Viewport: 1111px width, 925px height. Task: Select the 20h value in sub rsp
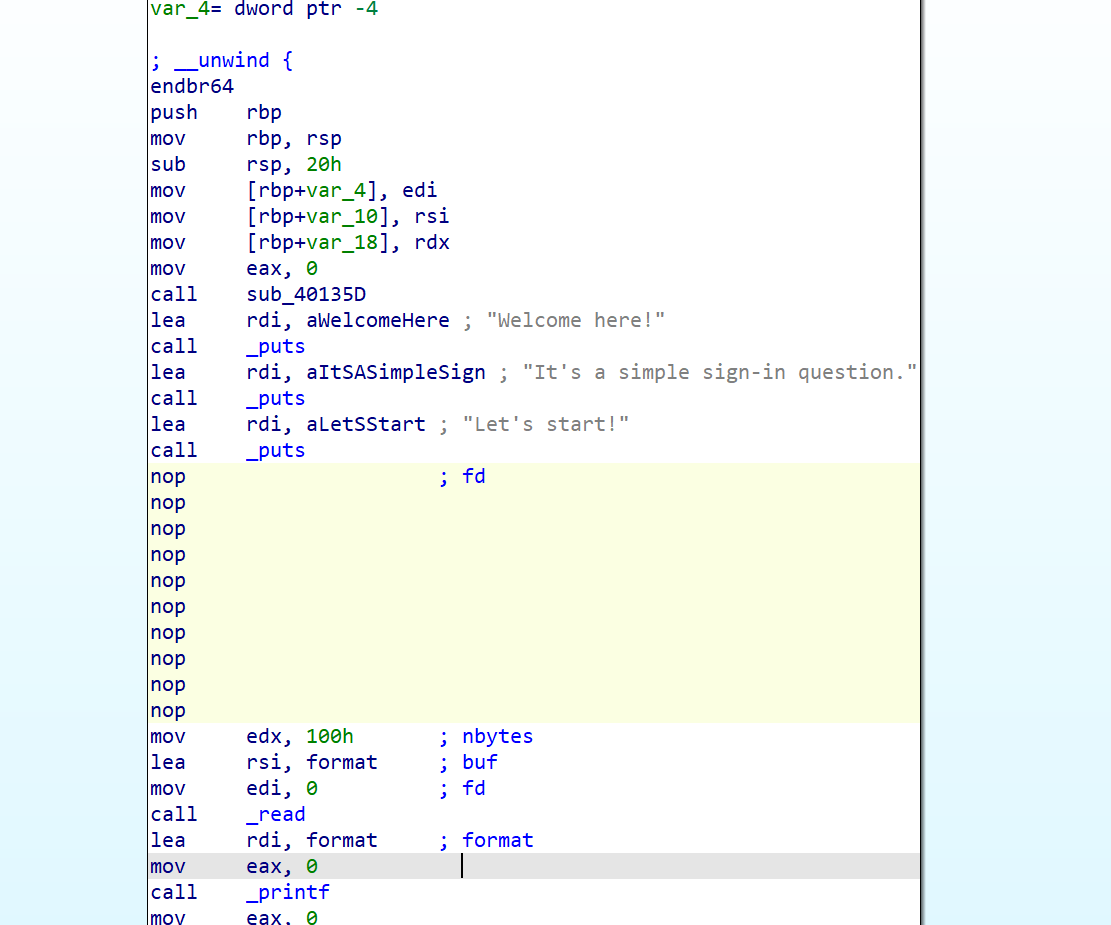click(x=324, y=164)
